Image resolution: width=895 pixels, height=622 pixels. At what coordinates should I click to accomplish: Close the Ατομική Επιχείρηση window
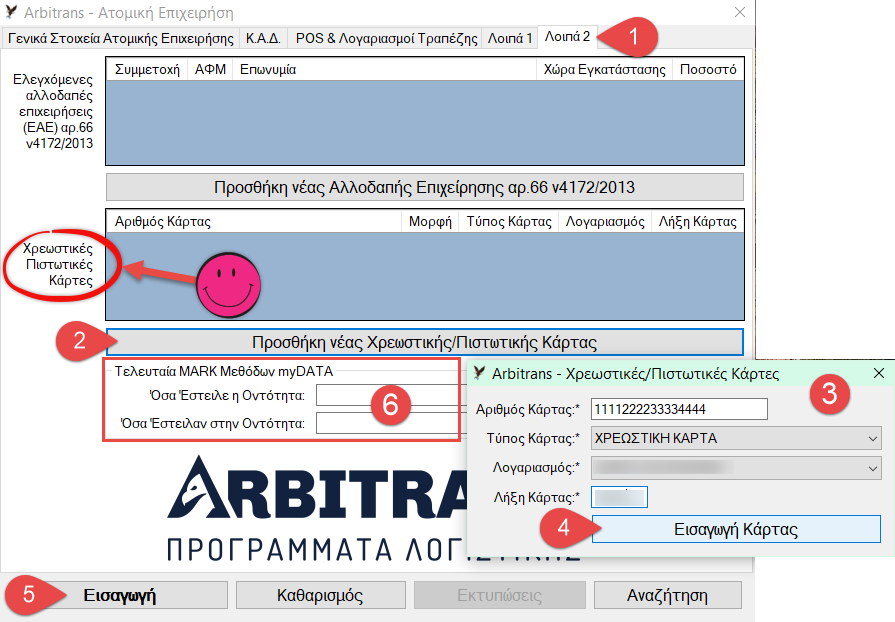(x=740, y=12)
